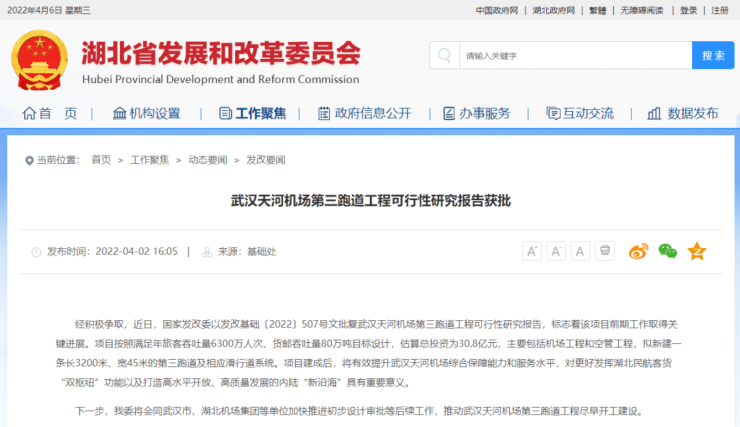Click 动态要闻 in the breadcrumb
Viewport: 740px width, 427px height.
pos(208,160)
